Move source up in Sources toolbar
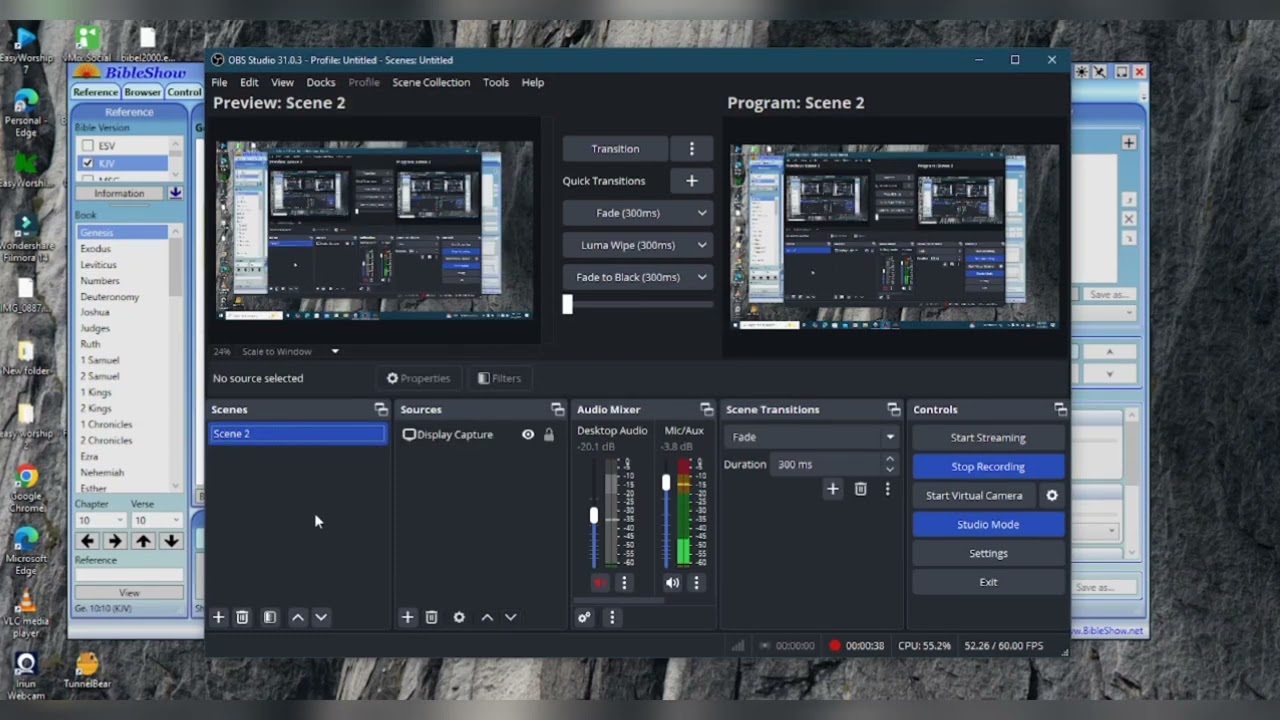The height and width of the screenshot is (720, 1280). 487,617
